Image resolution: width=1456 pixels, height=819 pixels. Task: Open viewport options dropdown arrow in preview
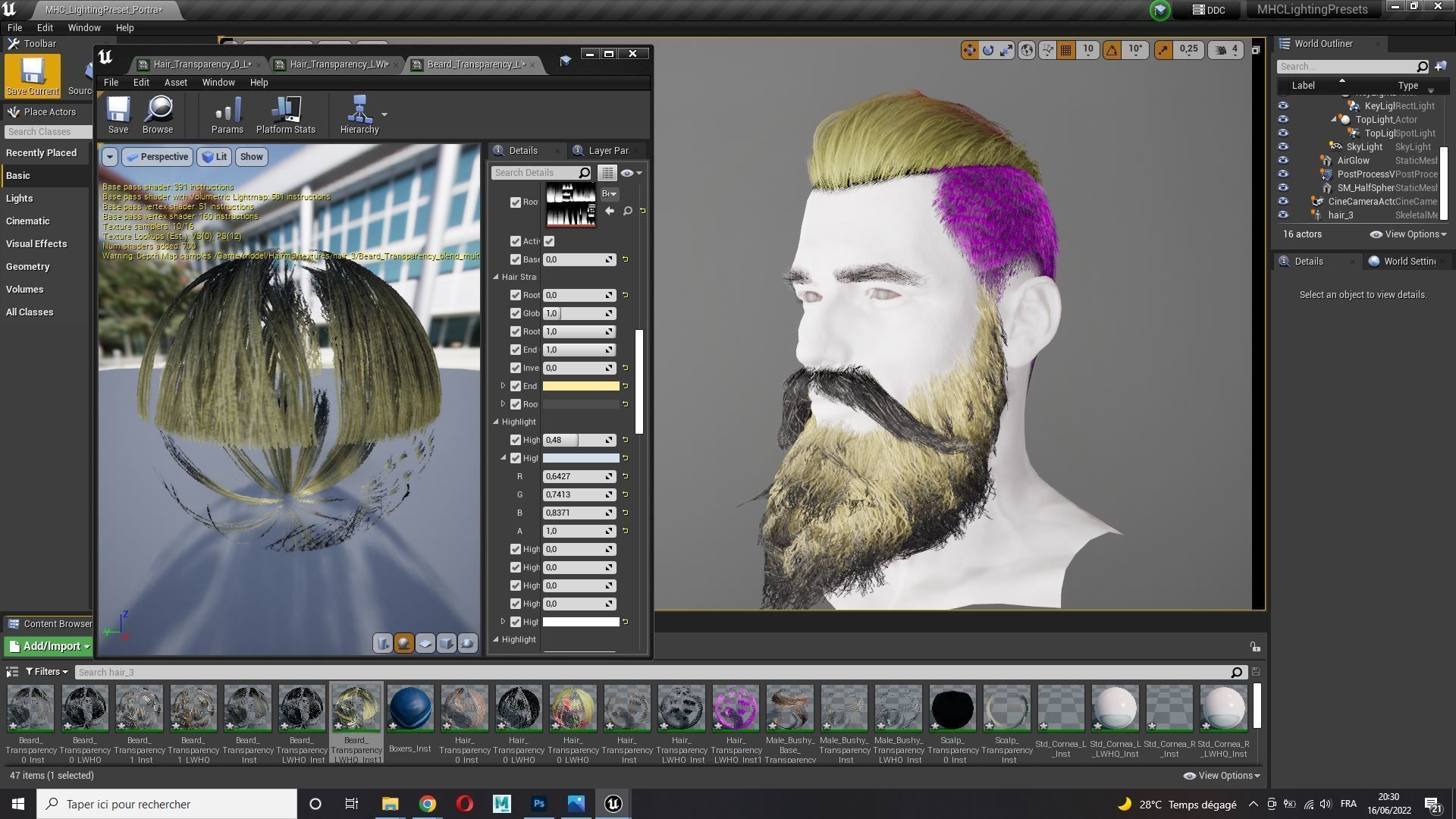click(110, 157)
